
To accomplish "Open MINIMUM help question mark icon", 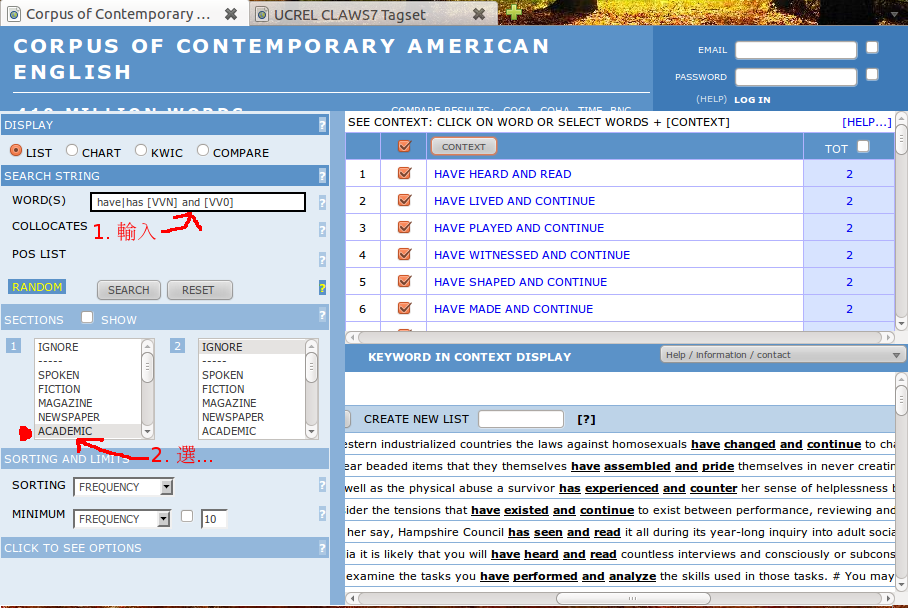I will 322,514.
